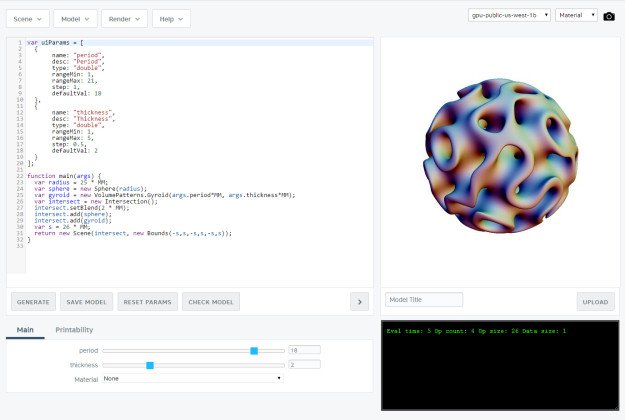Click the SAVE MODEL button

coord(86,302)
